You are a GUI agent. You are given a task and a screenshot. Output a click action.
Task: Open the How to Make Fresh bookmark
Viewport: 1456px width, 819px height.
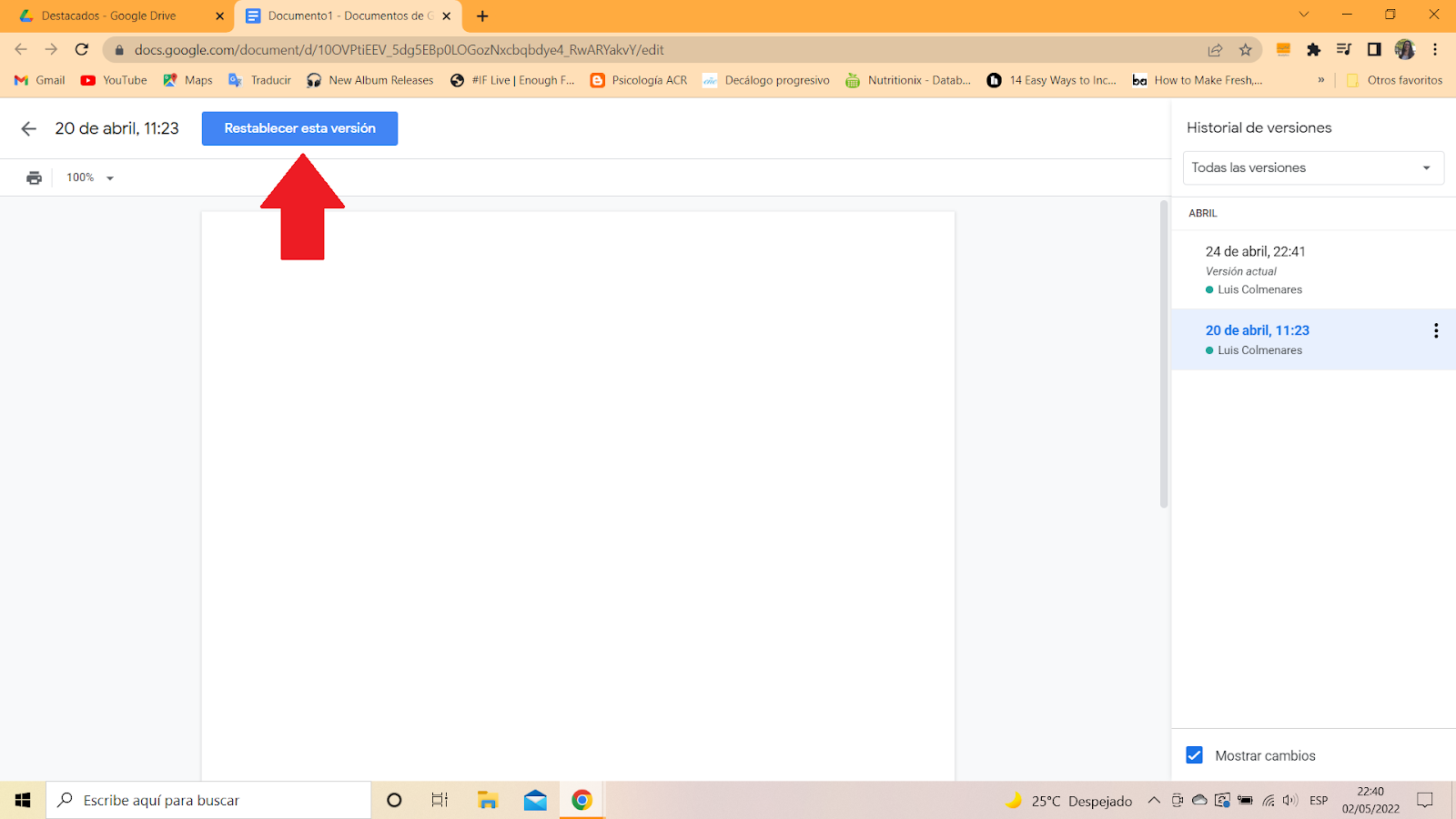(1197, 80)
